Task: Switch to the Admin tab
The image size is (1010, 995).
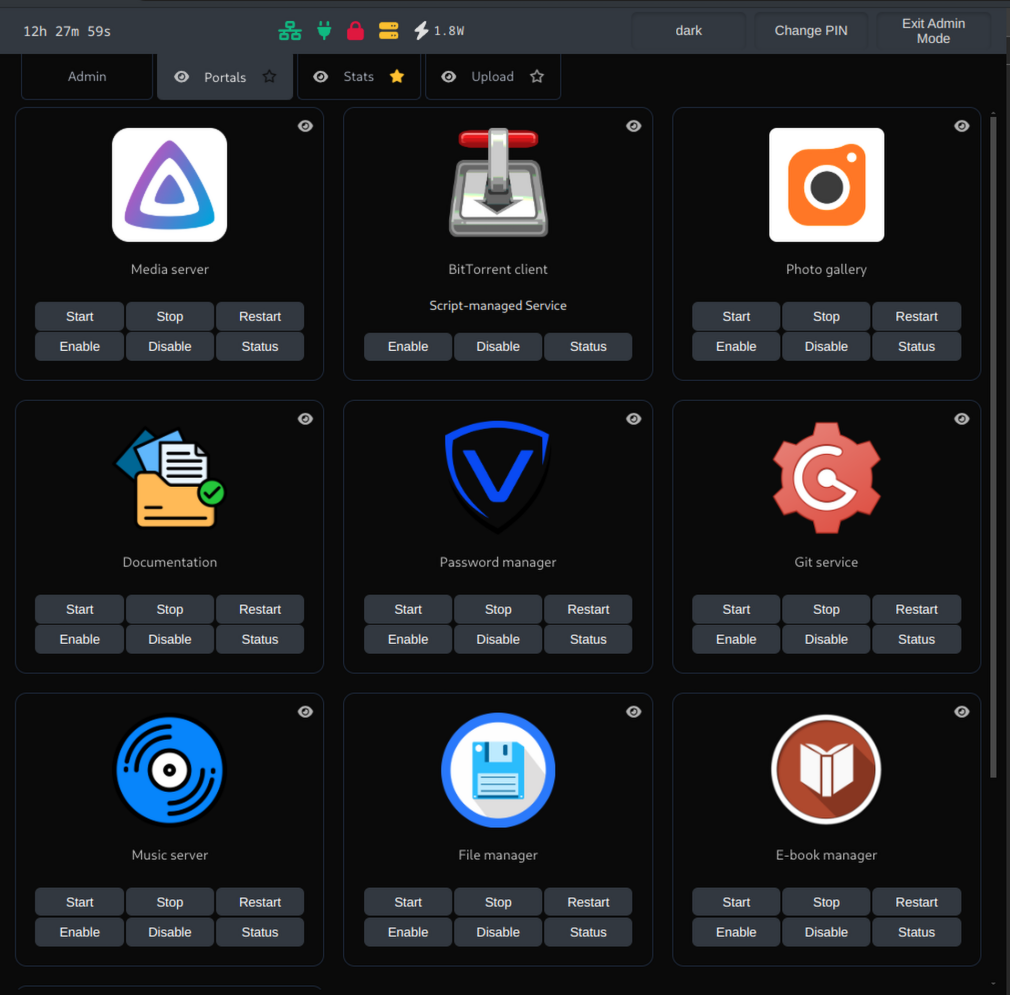Action: coord(87,77)
